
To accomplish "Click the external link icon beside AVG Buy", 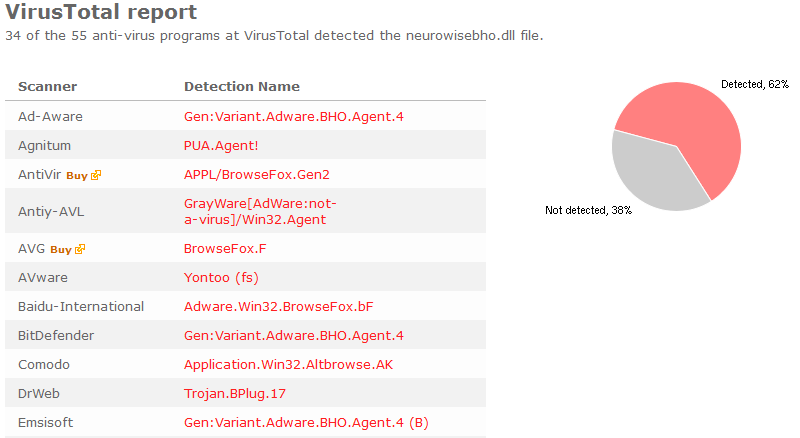I will pyautogui.click(x=80, y=249).
